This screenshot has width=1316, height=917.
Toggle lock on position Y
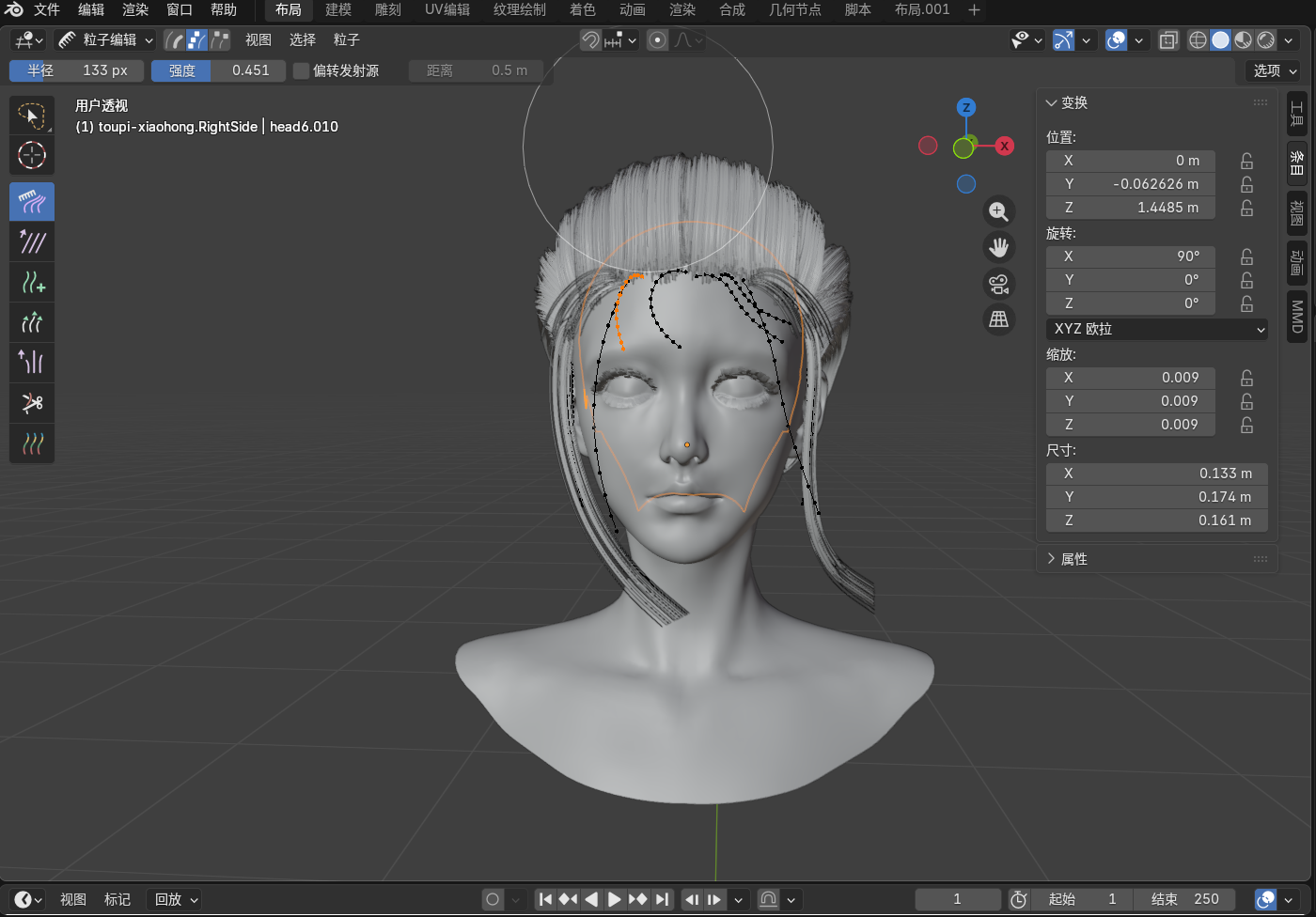(1246, 184)
